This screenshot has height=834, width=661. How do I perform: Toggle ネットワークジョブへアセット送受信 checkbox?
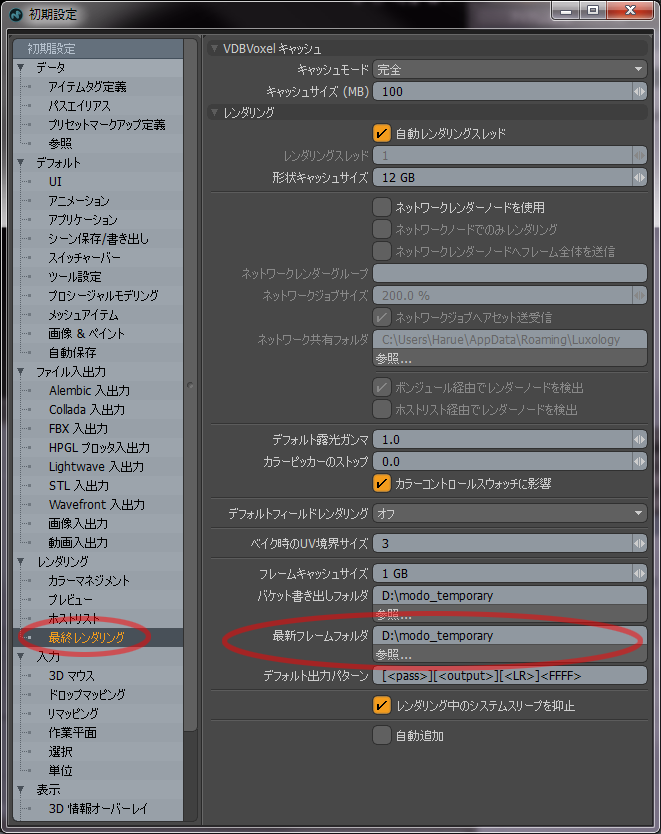tap(381, 318)
